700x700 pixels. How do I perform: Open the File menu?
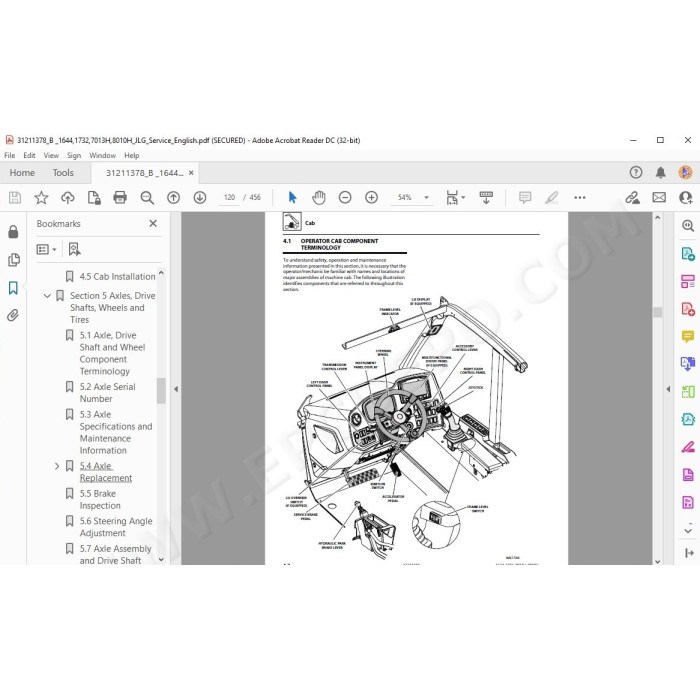[9, 155]
